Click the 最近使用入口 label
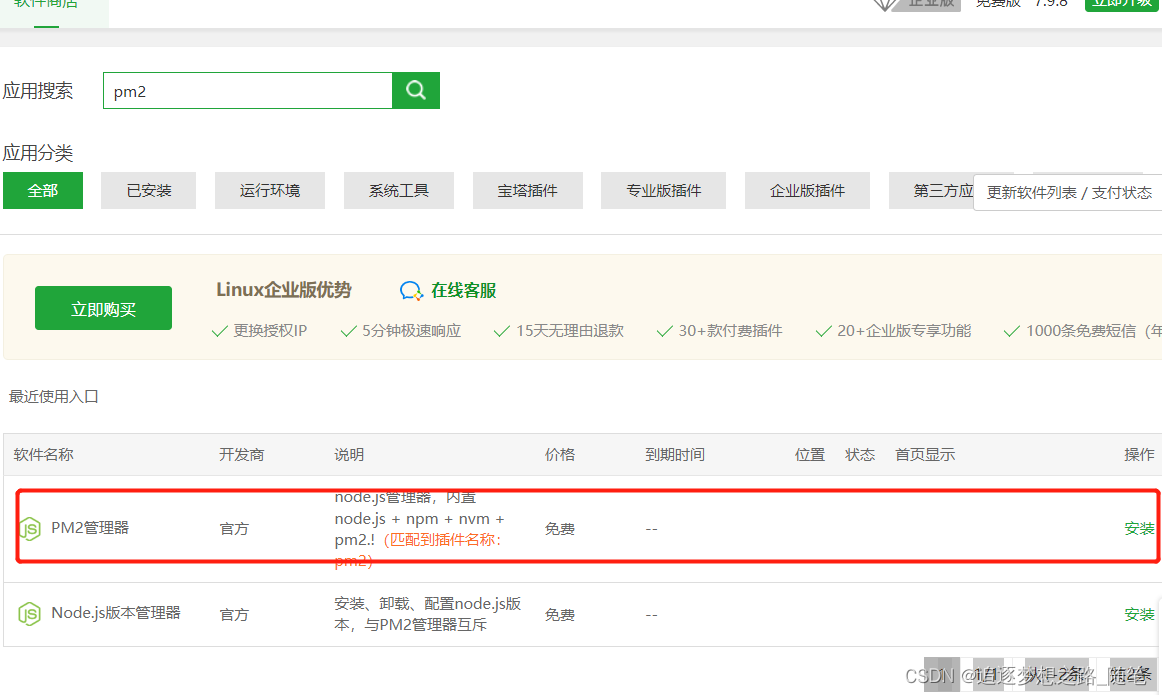This screenshot has height=695, width=1162. (53, 396)
